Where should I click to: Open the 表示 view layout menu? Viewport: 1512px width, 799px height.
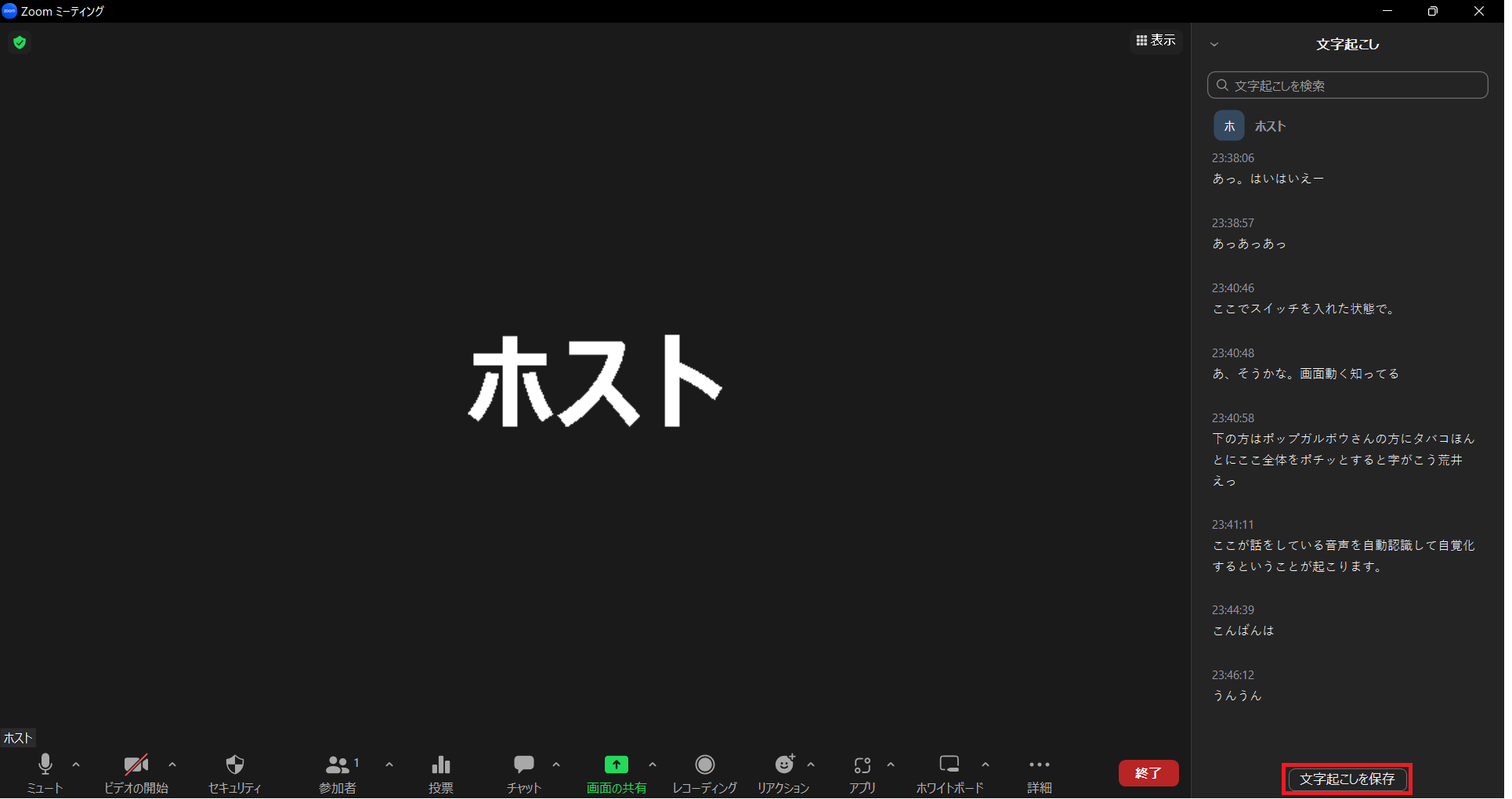[x=1156, y=40]
